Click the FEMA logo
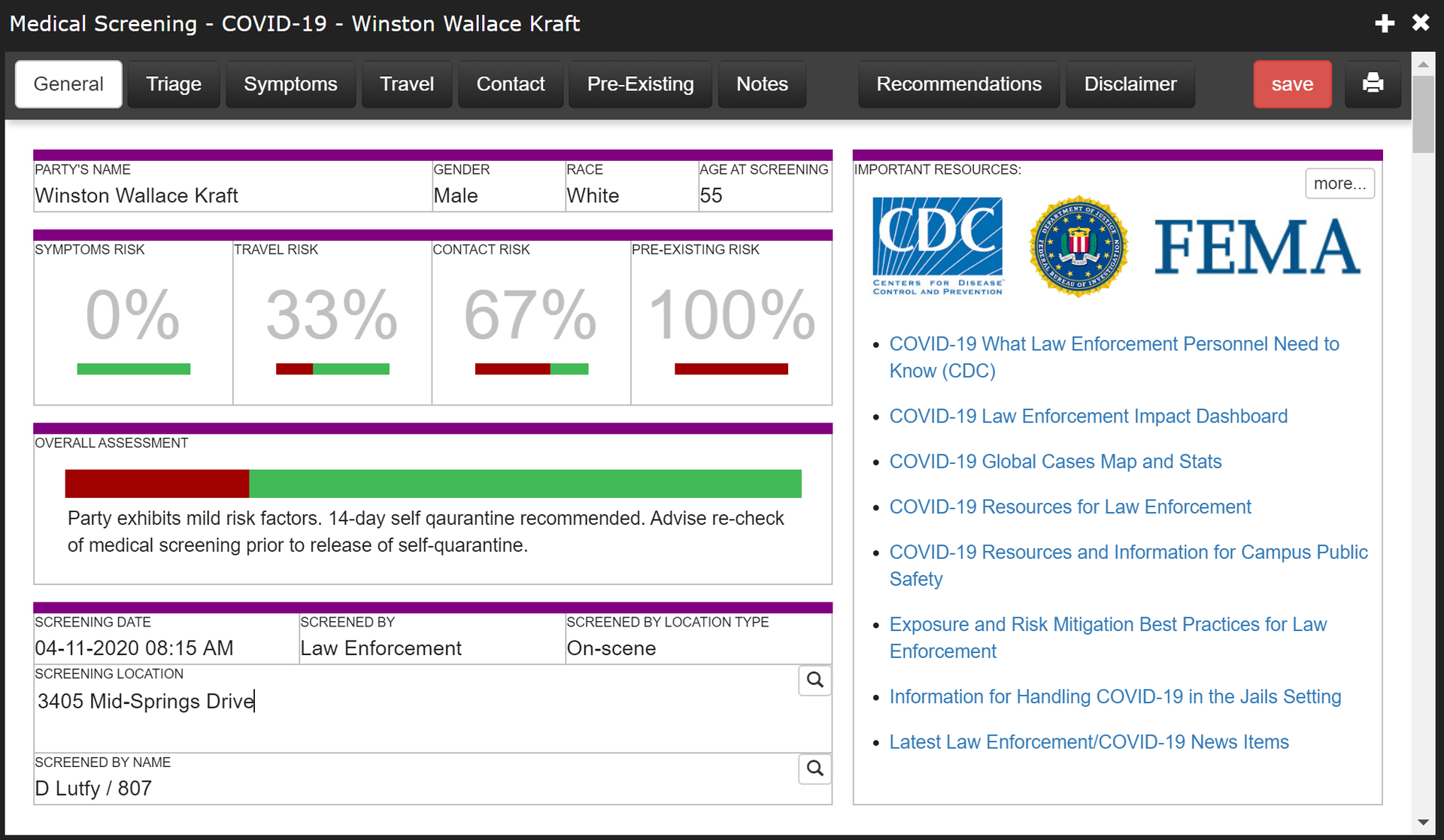This screenshot has height=840, width=1444. tap(1257, 247)
